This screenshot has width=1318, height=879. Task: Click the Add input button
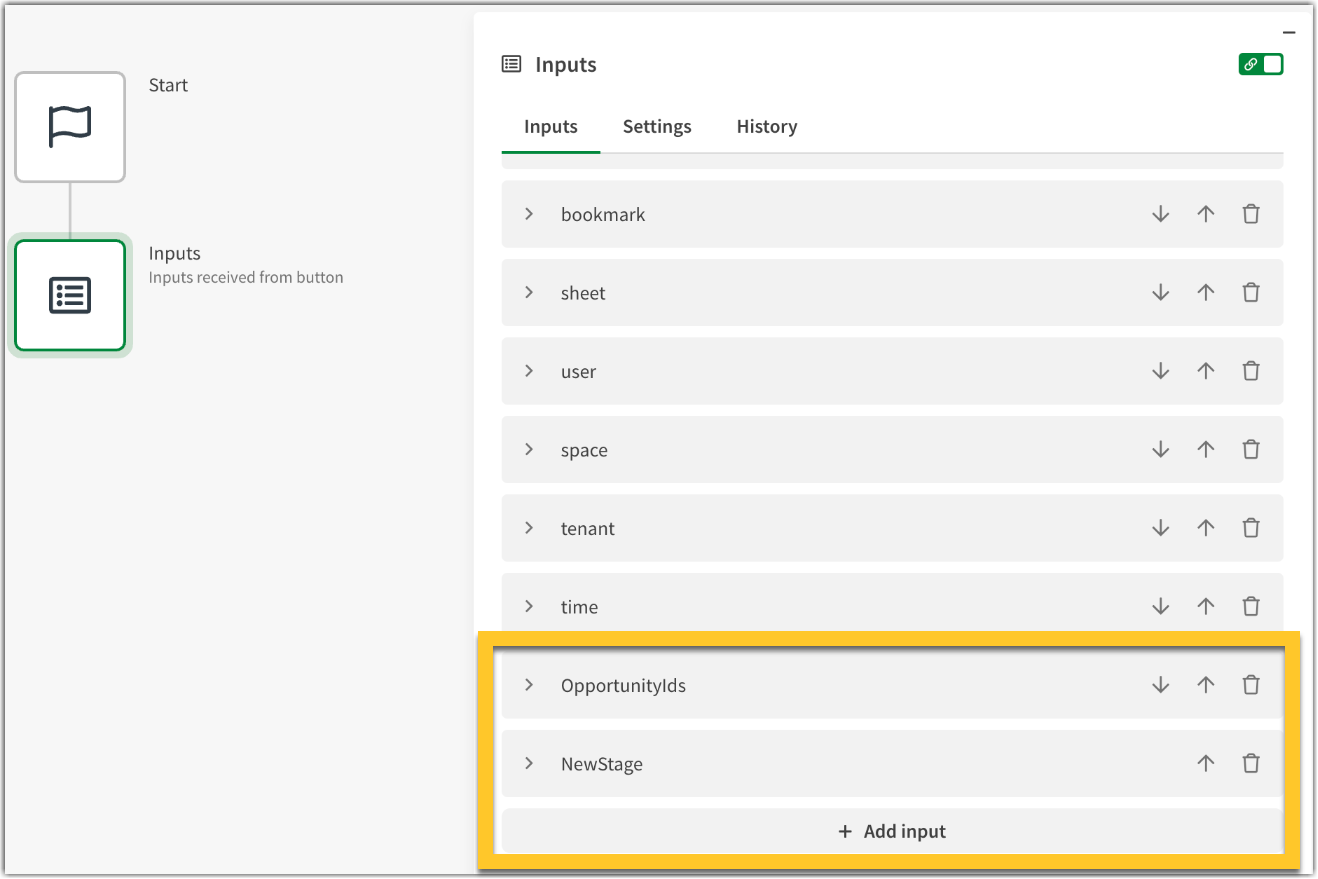point(892,832)
